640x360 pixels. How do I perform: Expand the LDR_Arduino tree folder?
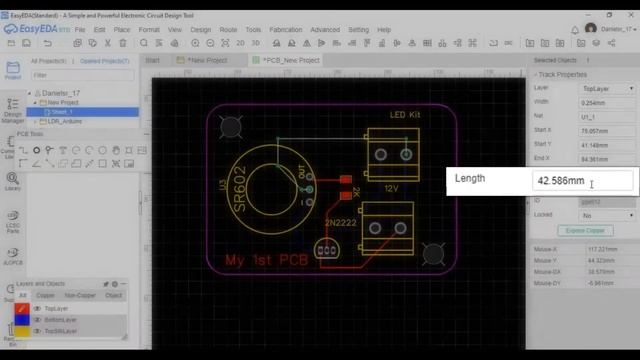(x=35, y=121)
